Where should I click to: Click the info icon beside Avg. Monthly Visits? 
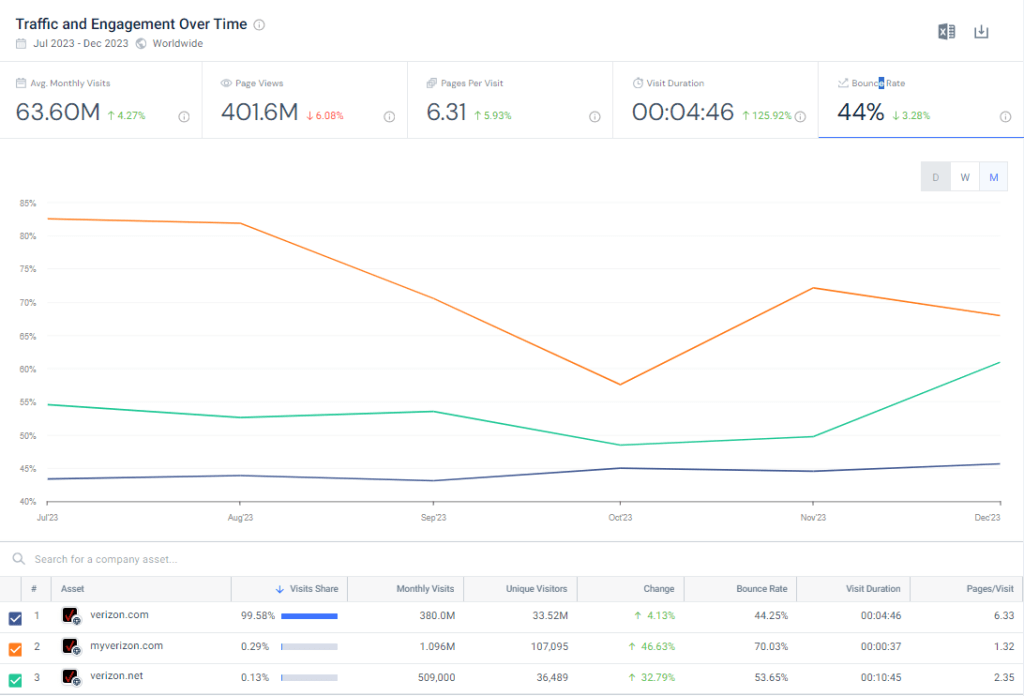point(184,117)
